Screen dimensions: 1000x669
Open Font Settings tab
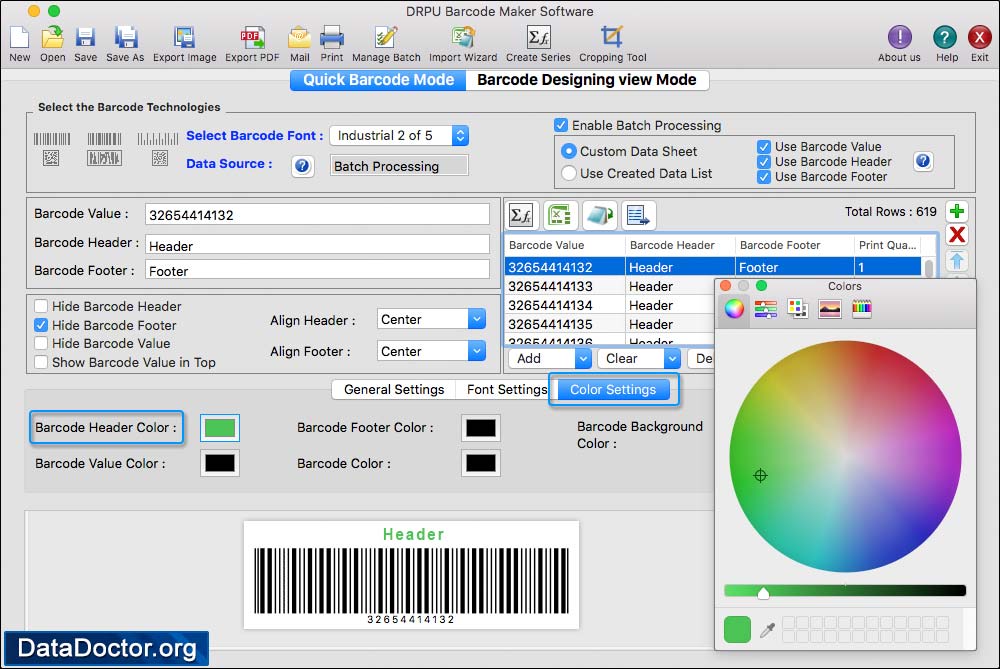[x=507, y=389]
